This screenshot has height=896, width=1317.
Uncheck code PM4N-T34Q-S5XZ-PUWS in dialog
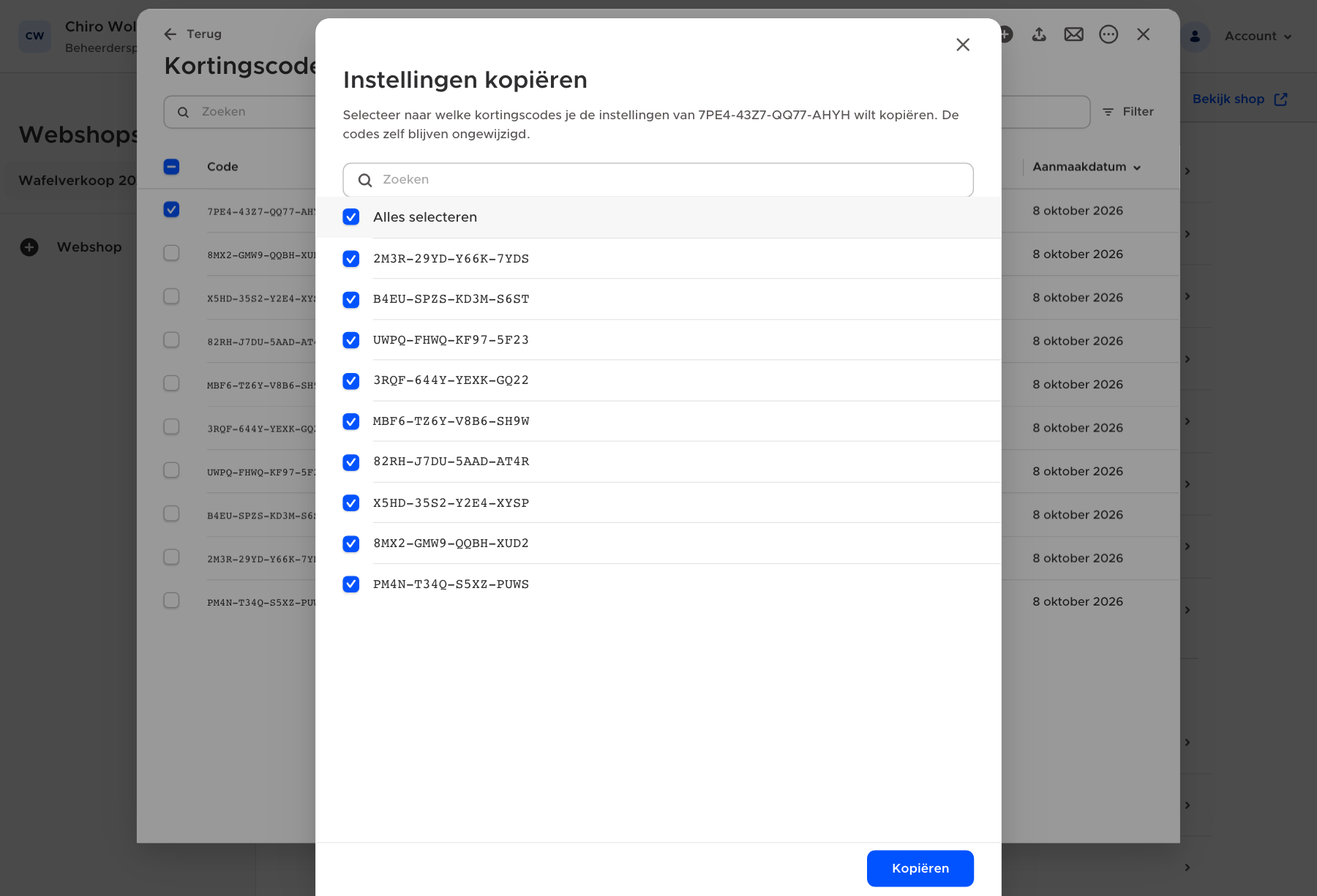tap(351, 584)
